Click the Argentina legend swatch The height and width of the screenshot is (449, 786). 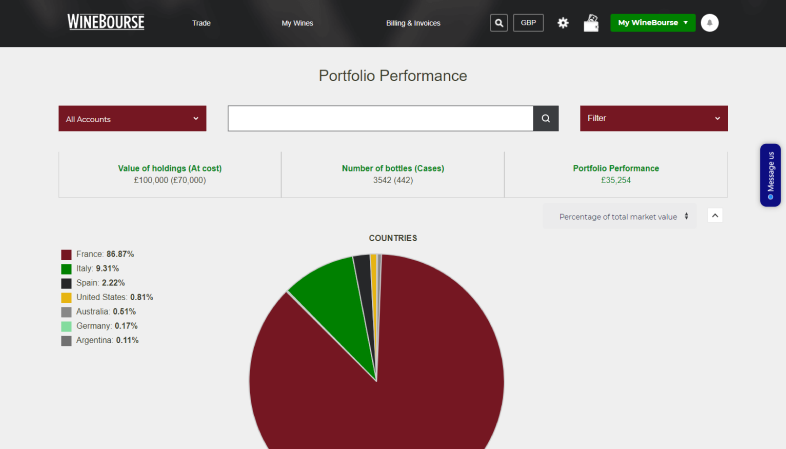coord(66,341)
